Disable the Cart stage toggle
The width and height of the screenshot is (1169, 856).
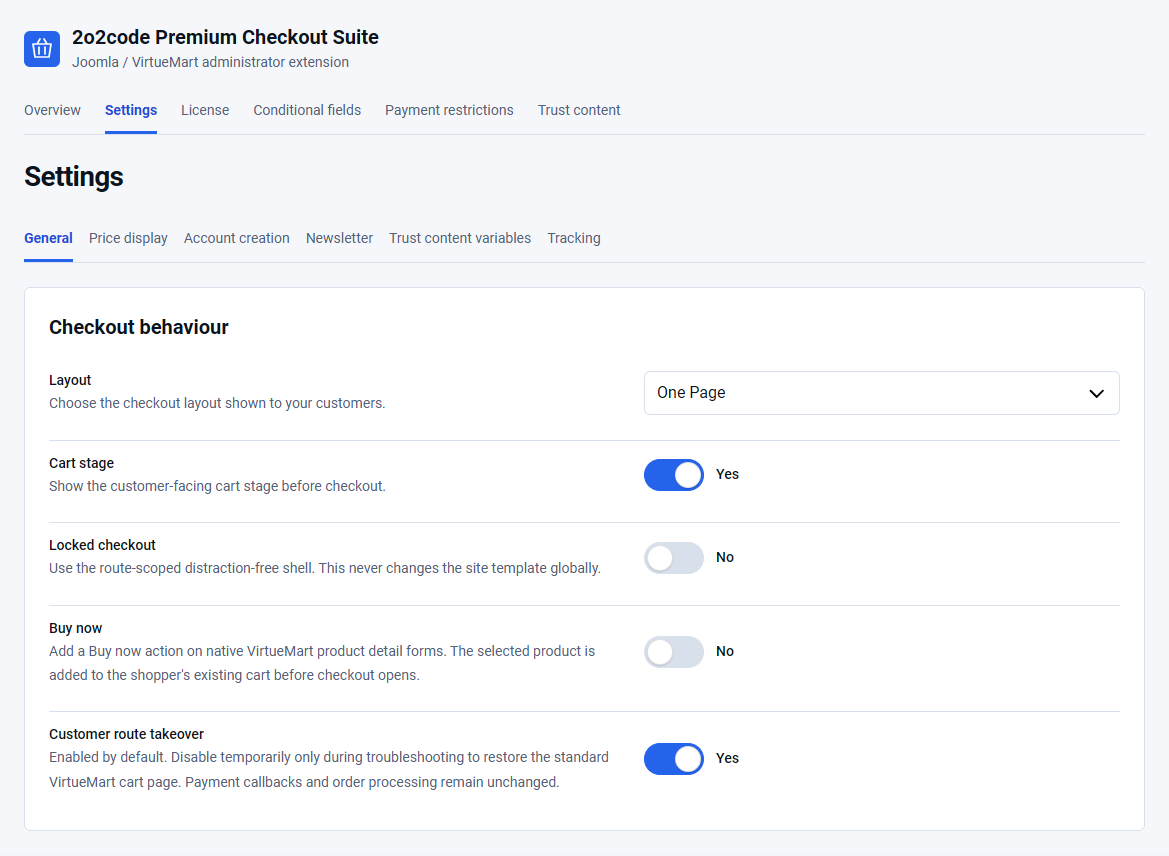pyautogui.click(x=673, y=475)
